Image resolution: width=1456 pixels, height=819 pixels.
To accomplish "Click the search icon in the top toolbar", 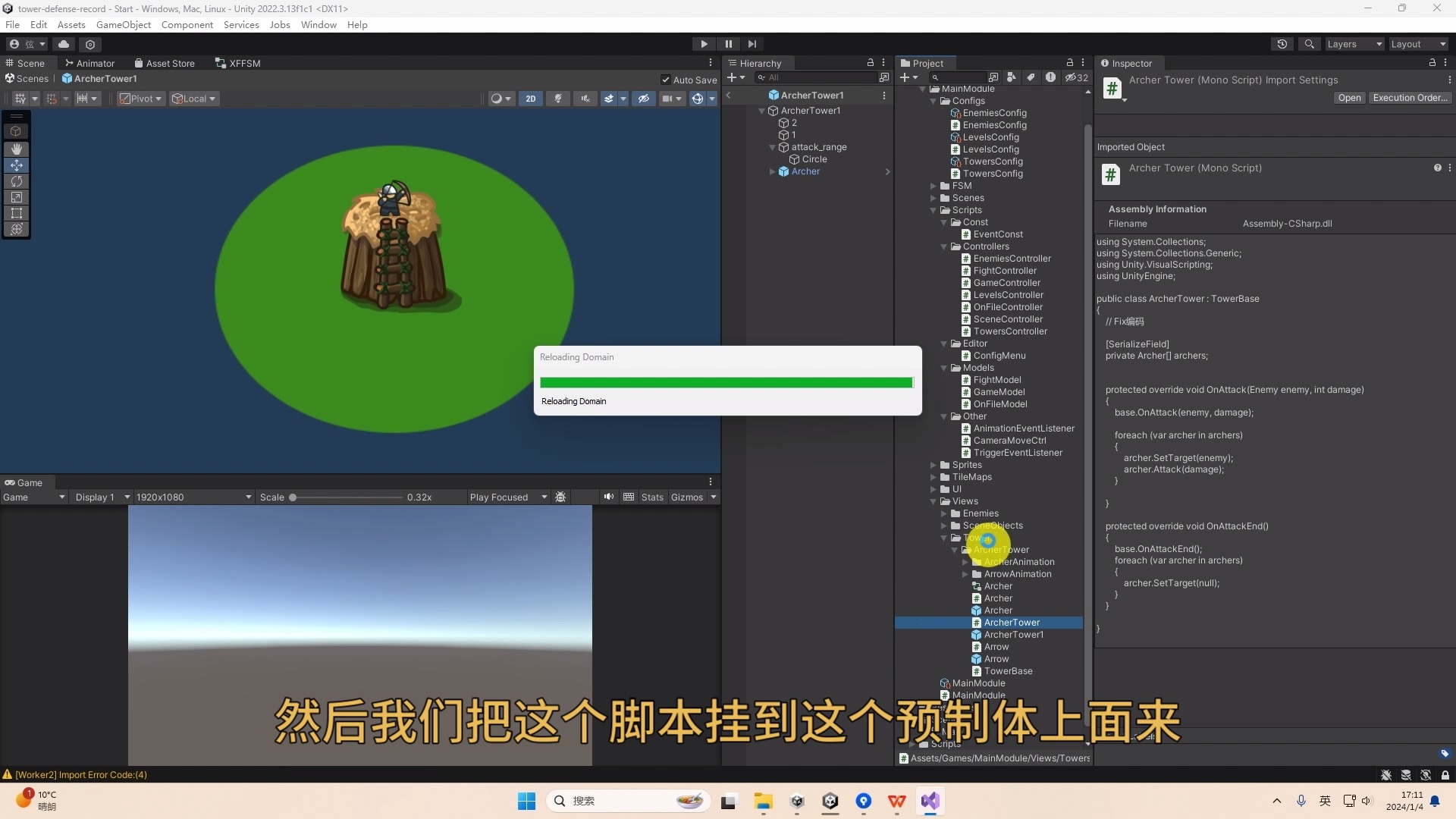I will tap(1310, 43).
